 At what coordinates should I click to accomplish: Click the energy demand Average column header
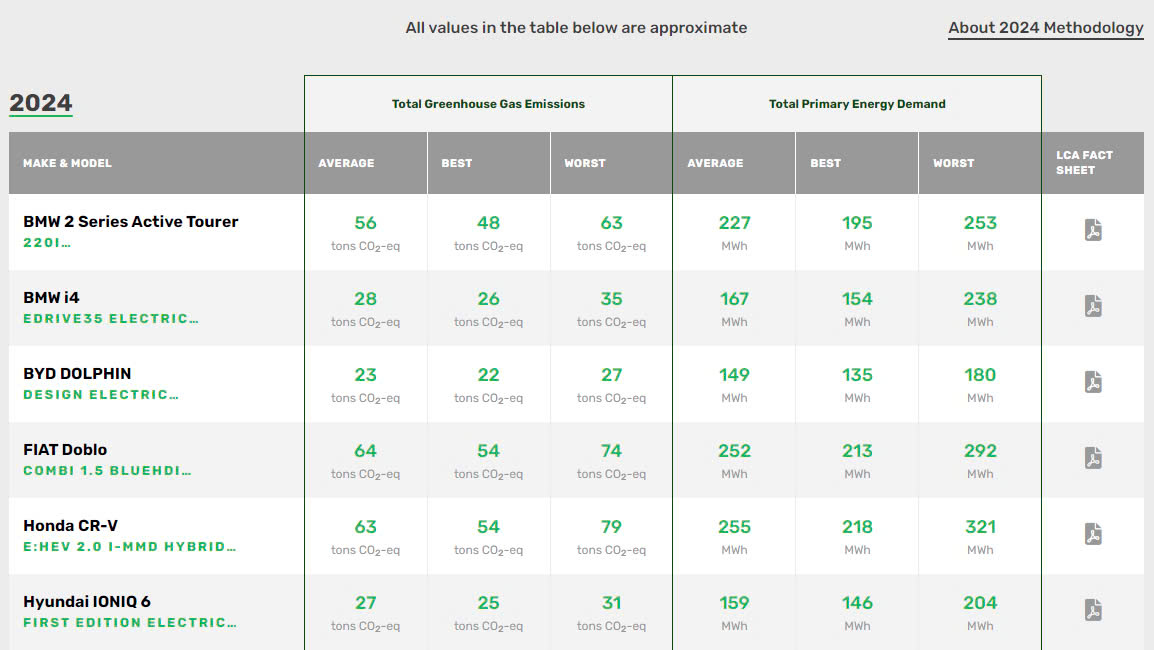point(715,163)
